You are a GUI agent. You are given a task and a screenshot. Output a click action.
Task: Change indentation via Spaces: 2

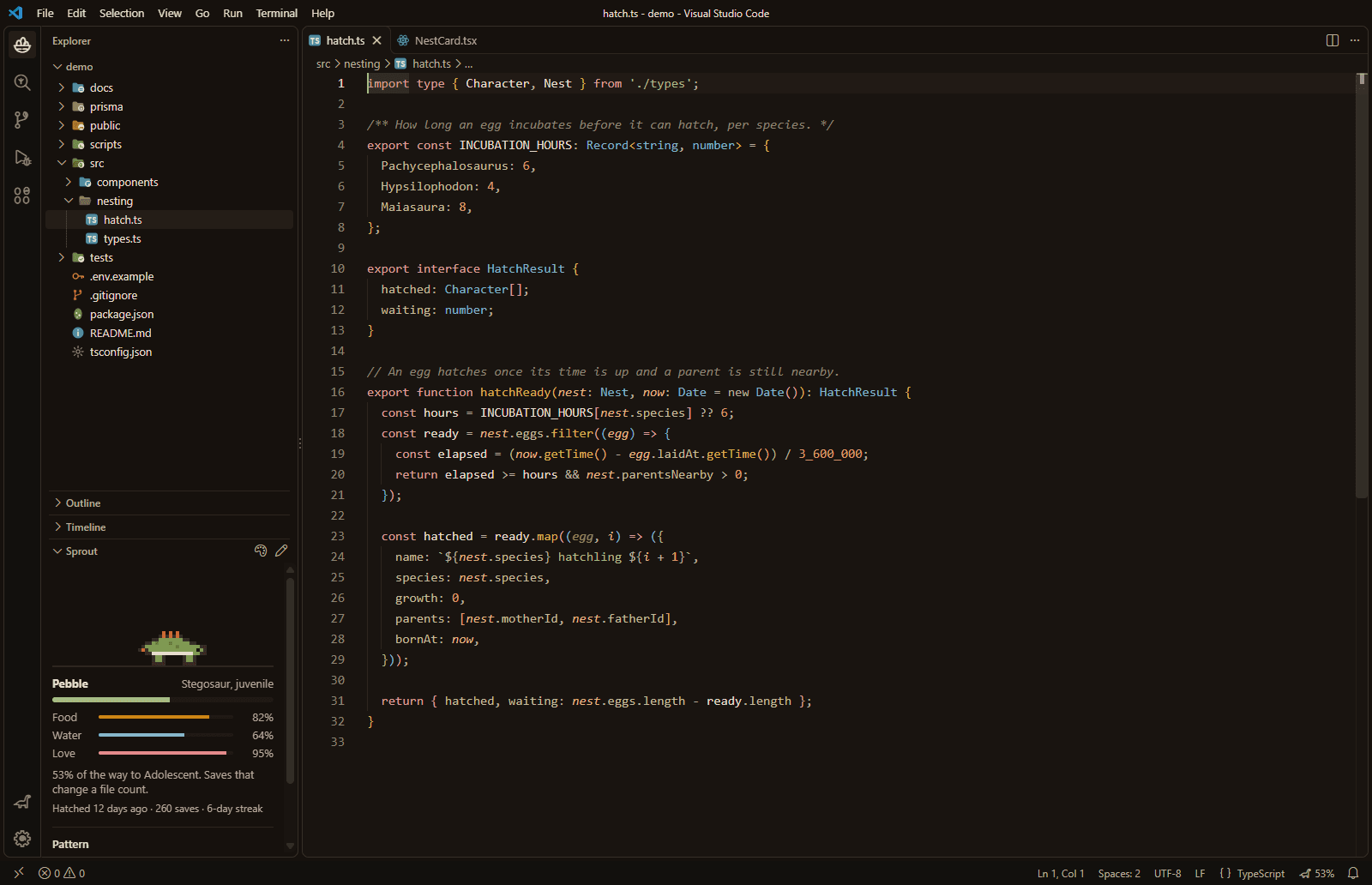(x=1119, y=873)
